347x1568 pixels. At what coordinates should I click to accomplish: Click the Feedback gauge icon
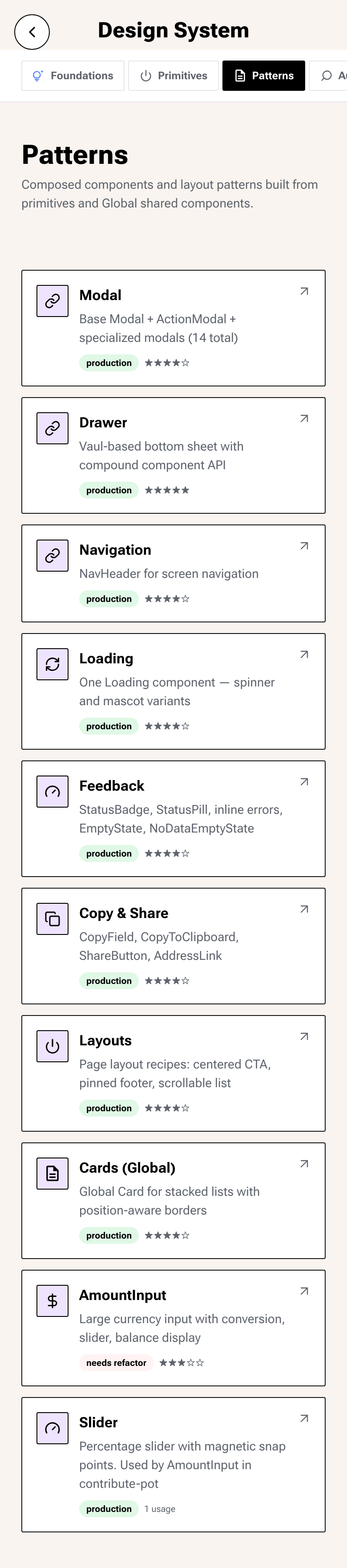coord(52,791)
